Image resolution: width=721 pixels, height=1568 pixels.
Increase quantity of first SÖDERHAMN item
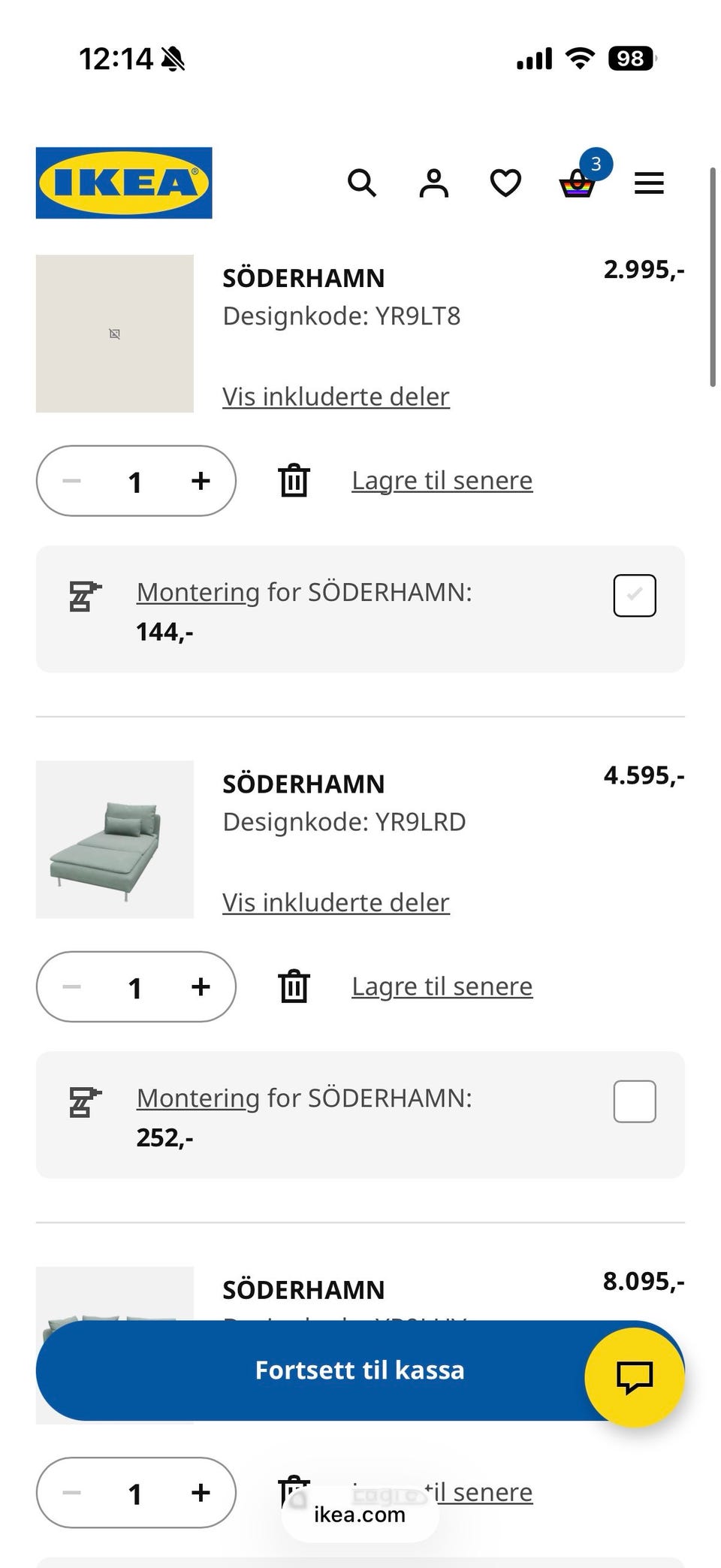coord(201,481)
